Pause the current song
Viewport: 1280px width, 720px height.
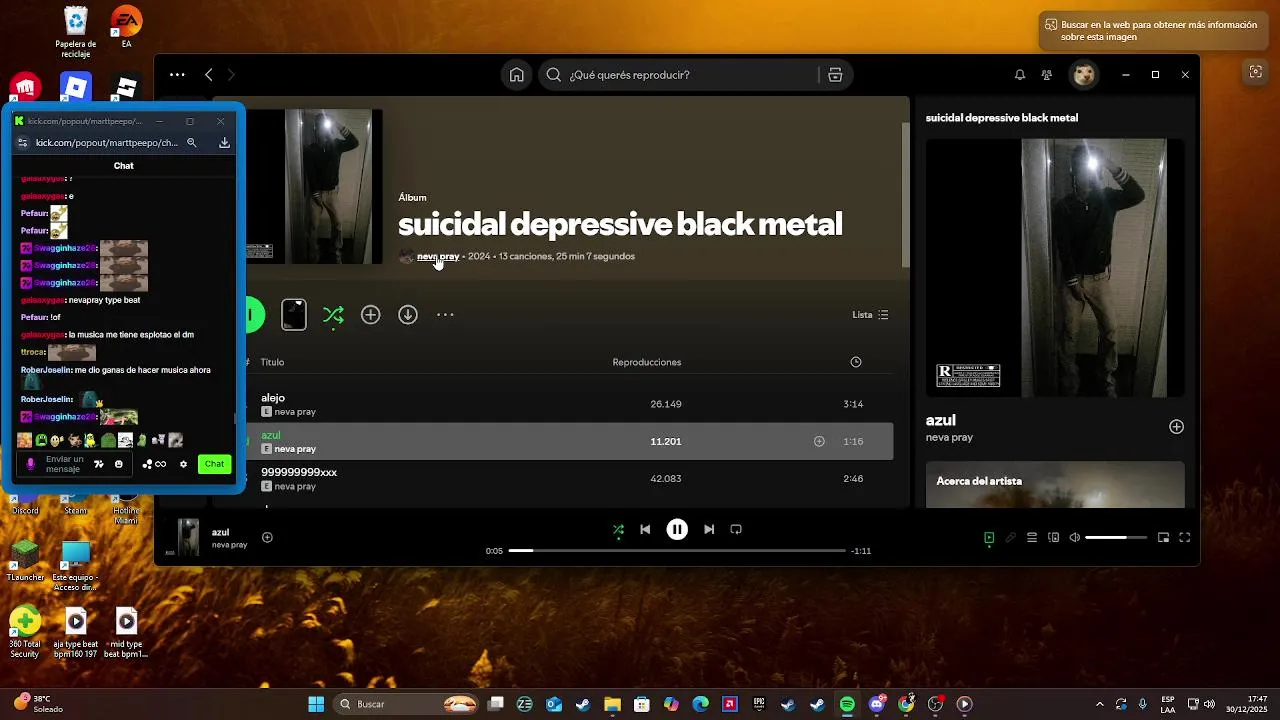677,529
